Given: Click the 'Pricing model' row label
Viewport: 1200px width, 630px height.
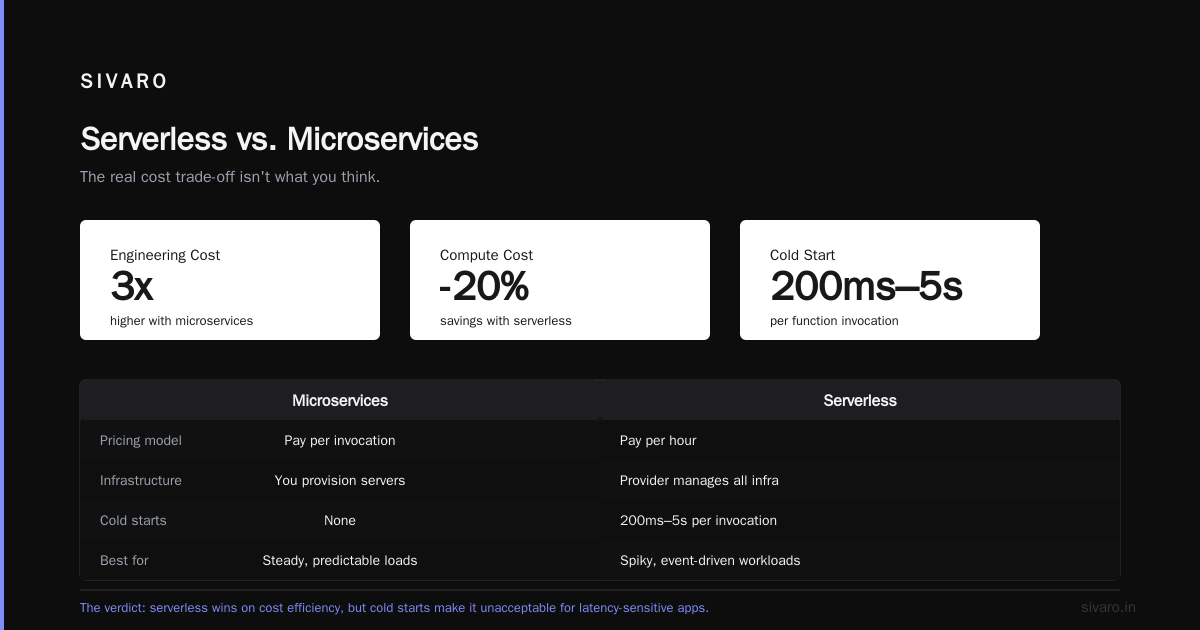Looking at the screenshot, I should (141, 440).
